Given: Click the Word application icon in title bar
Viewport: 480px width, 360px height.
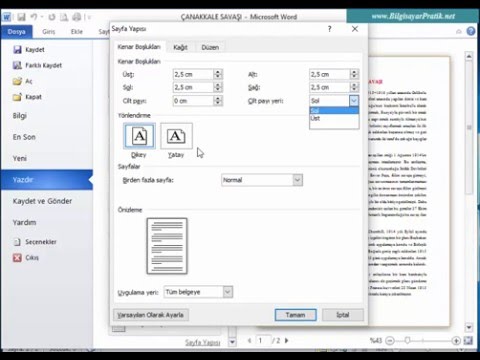Looking at the screenshot, I should click(7, 17).
